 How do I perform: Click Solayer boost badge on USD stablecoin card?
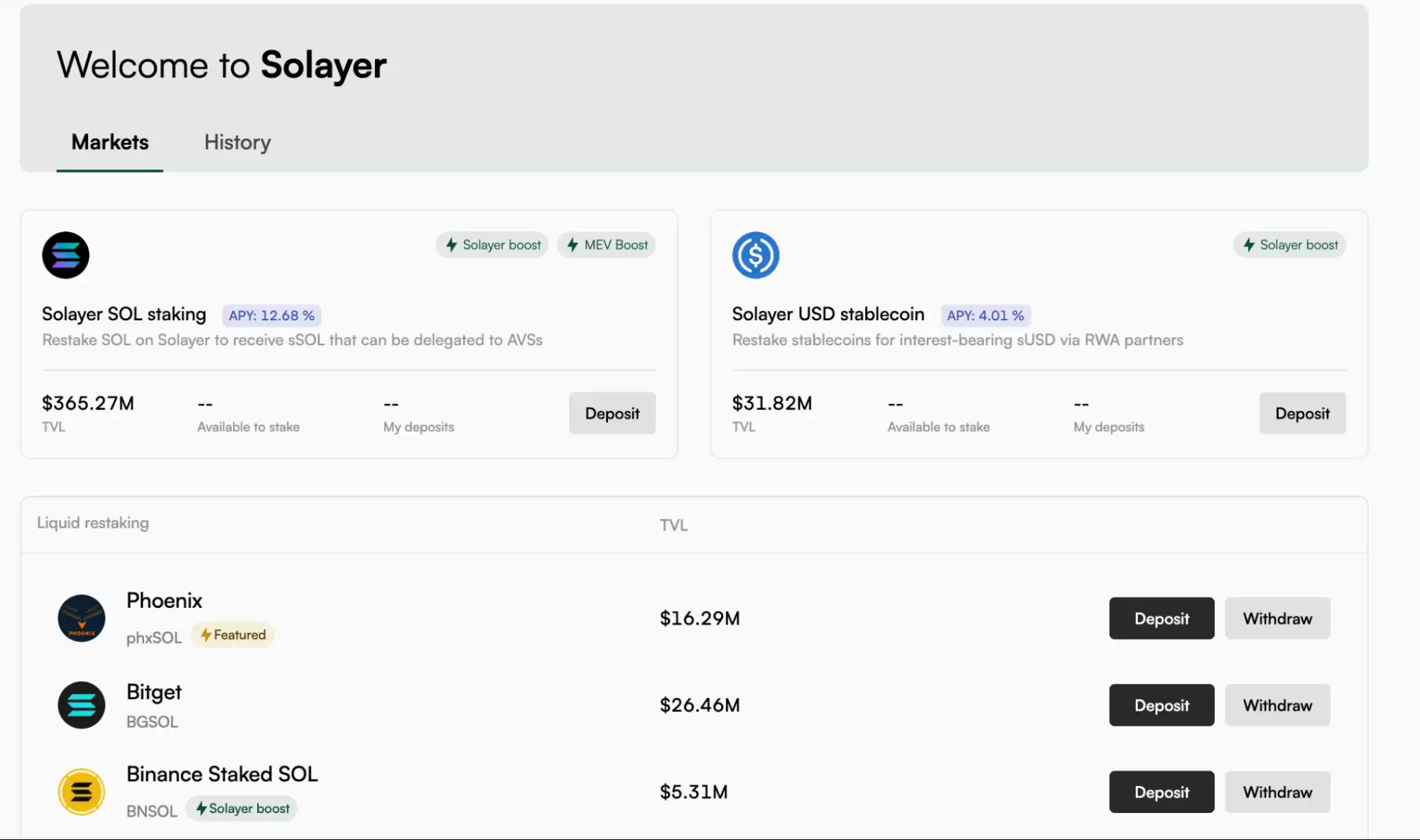[x=1289, y=245]
